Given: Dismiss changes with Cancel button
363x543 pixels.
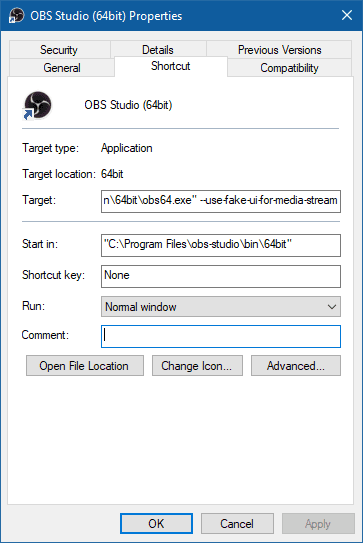Looking at the screenshot, I should pos(237,524).
